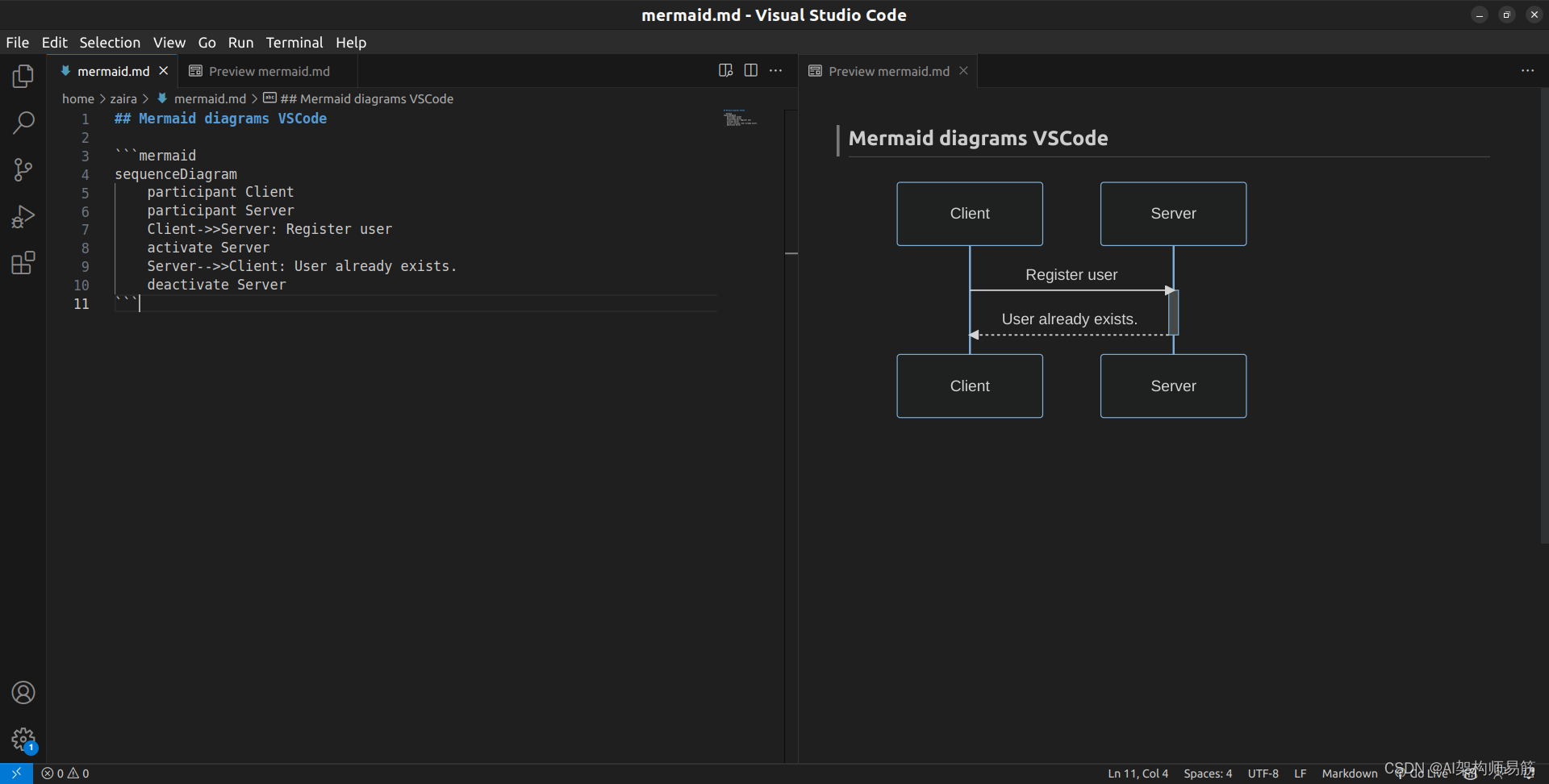This screenshot has height=784, width=1549.
Task: Open the Help menu
Action: [351, 43]
